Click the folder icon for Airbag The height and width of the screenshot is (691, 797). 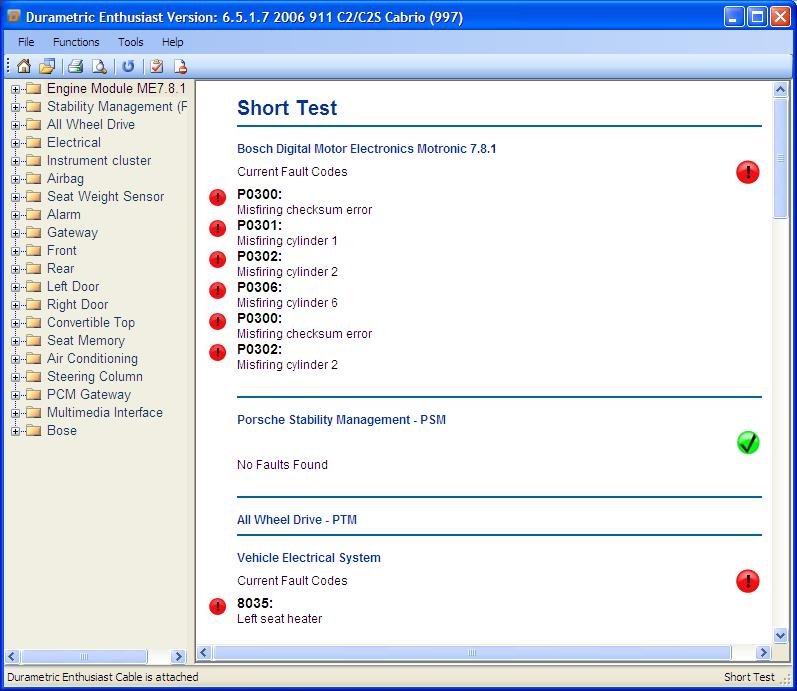(x=34, y=178)
